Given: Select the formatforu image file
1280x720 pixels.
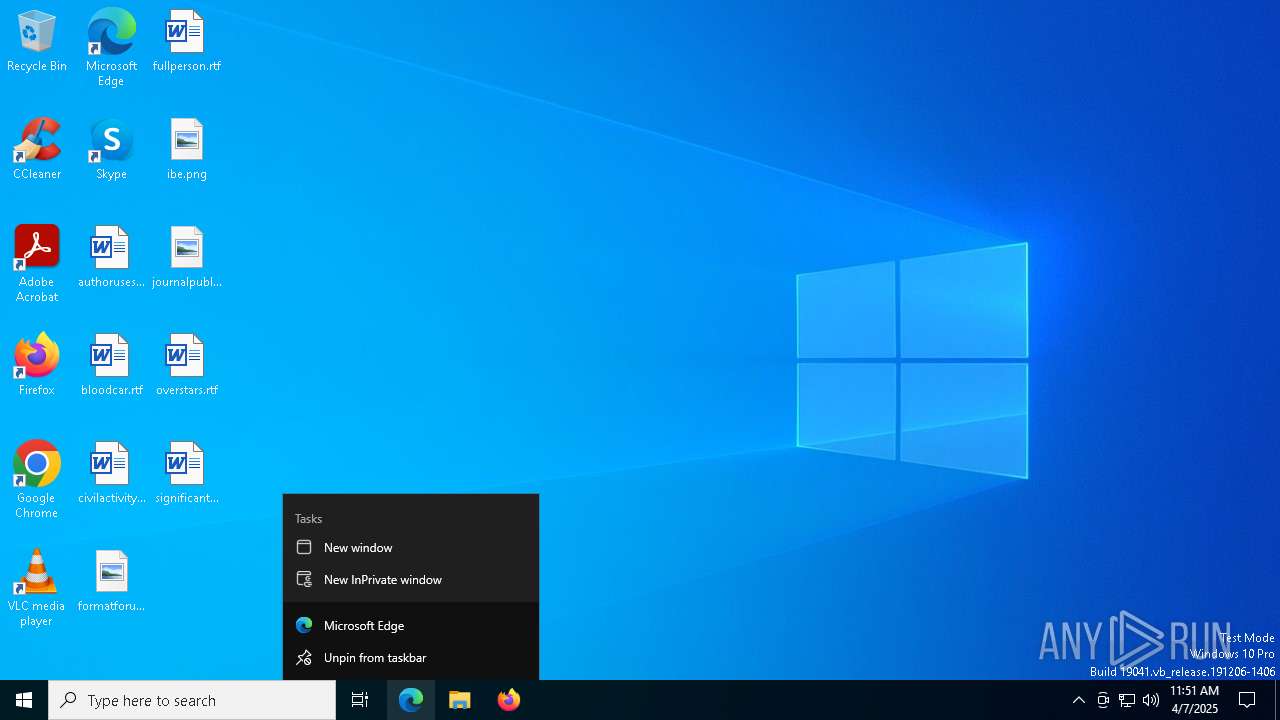Looking at the screenshot, I should pos(111,582).
